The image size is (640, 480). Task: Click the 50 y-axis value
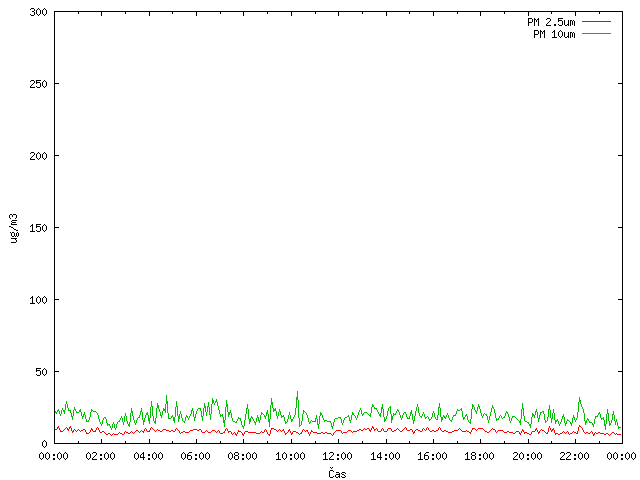(41, 372)
